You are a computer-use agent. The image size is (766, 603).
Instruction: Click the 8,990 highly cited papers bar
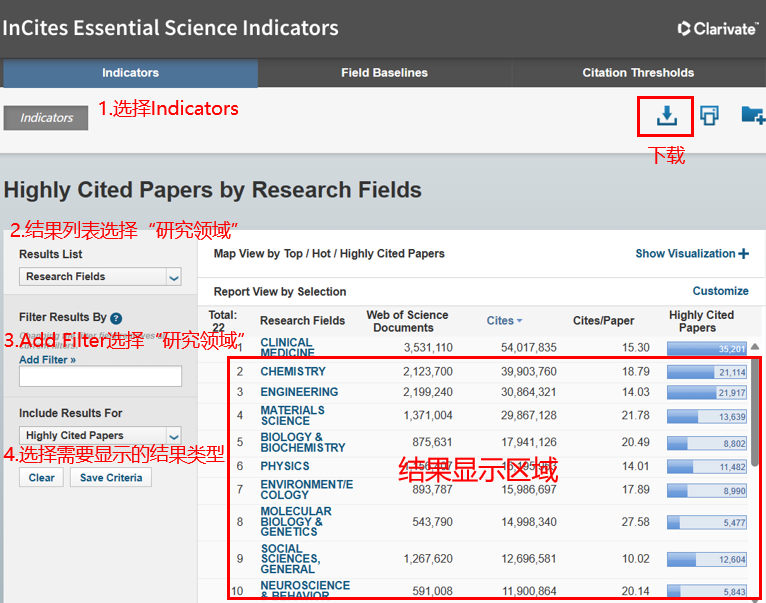coord(706,491)
